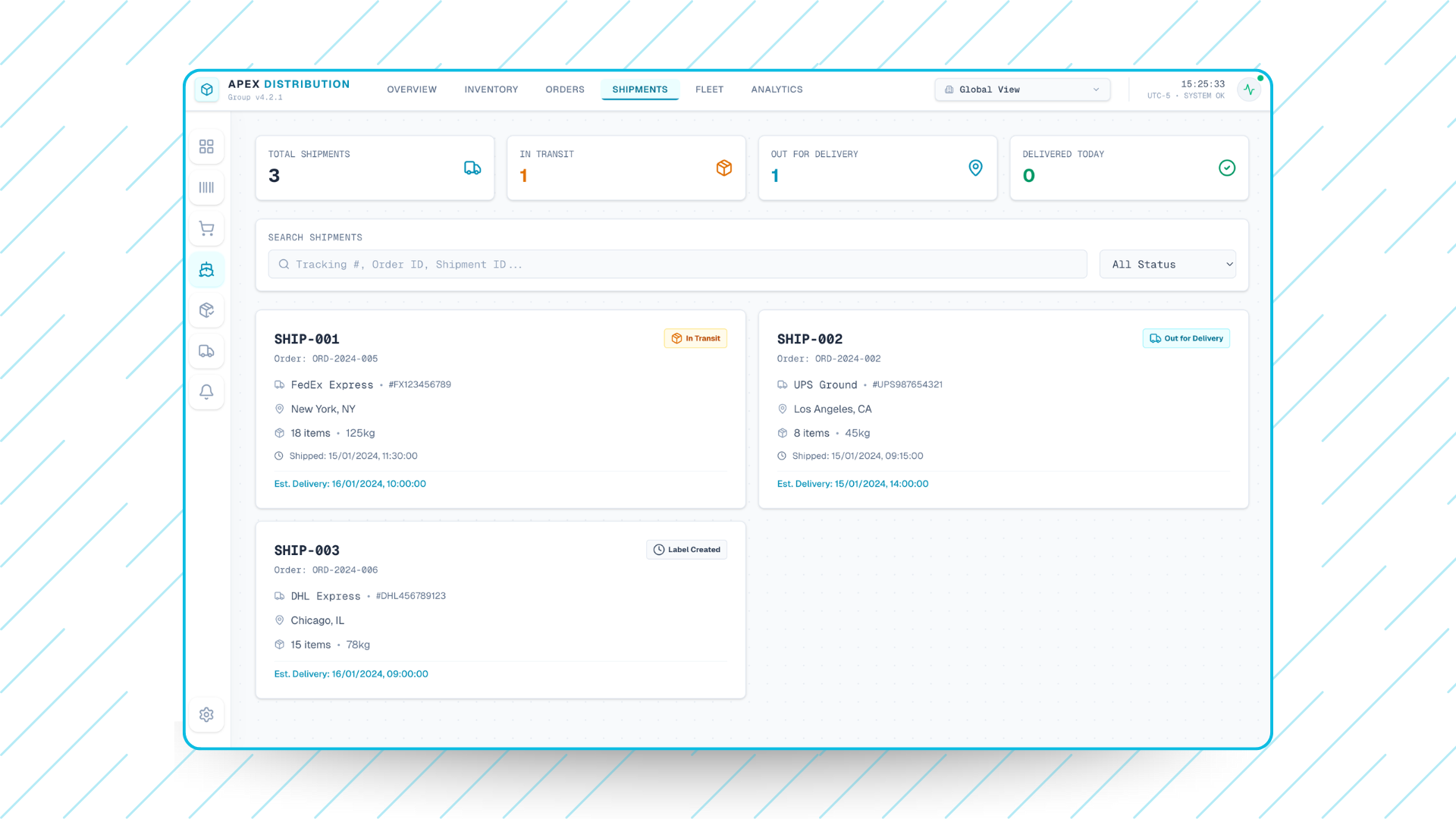
Task: Open notifications bell sidebar icon
Action: pos(206,392)
